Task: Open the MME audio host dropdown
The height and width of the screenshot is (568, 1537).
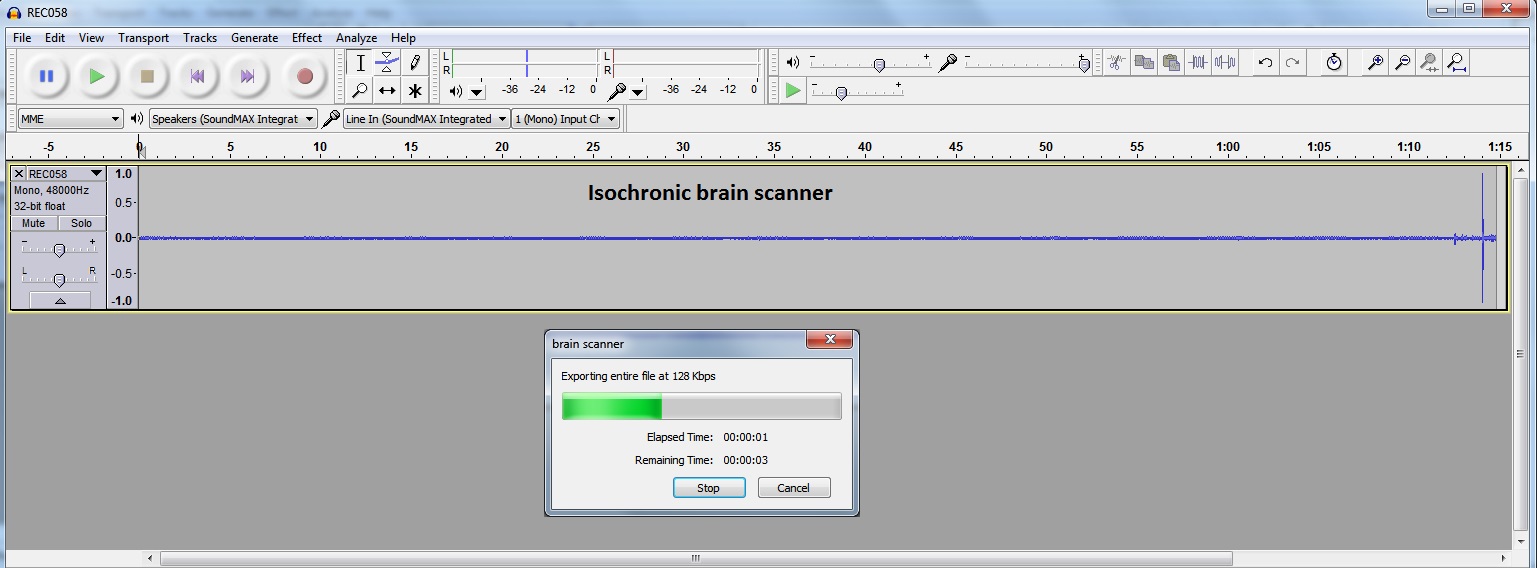Action: 70,119
